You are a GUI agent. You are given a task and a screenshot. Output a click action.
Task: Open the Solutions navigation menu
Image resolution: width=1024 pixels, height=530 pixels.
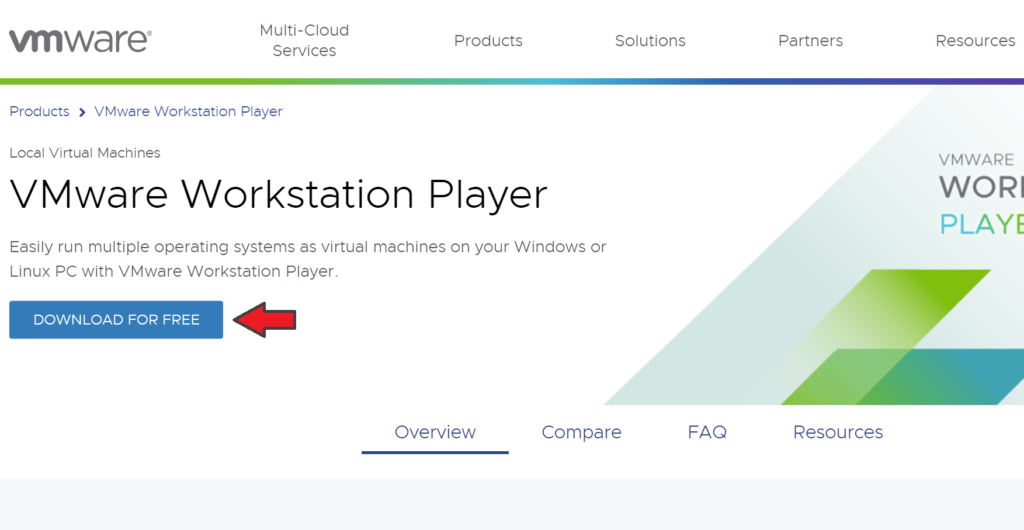click(x=650, y=40)
